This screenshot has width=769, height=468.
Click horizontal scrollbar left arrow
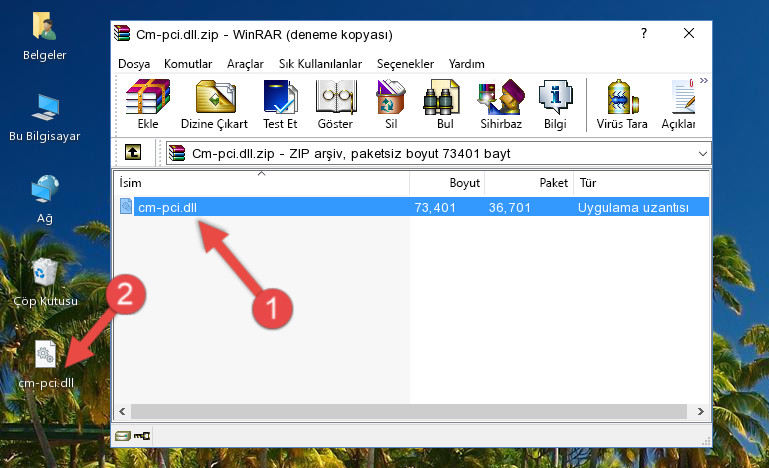(x=123, y=412)
